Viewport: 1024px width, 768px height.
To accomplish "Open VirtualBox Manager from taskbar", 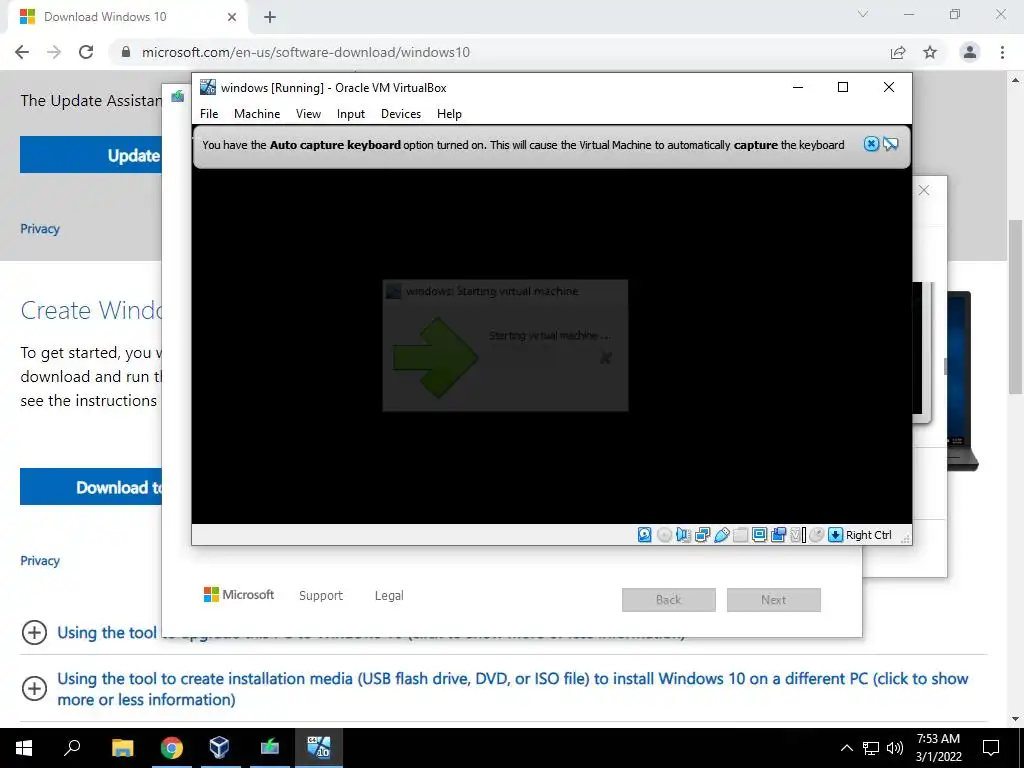I will pyautogui.click(x=219, y=748).
